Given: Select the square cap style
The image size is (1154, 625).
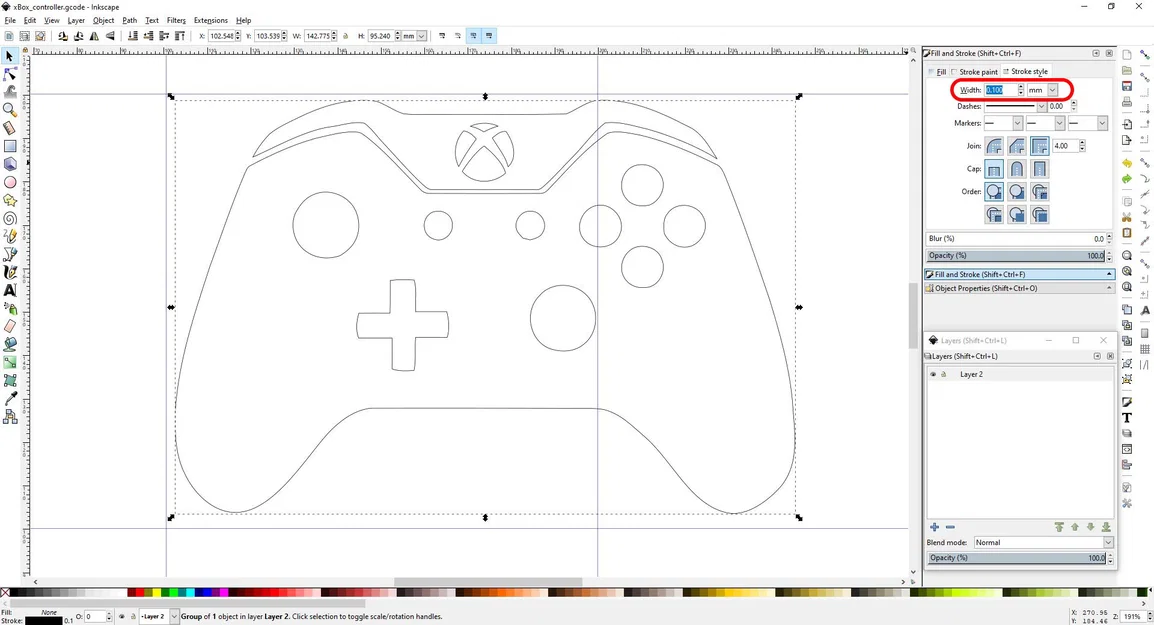Looking at the screenshot, I should [x=1039, y=169].
